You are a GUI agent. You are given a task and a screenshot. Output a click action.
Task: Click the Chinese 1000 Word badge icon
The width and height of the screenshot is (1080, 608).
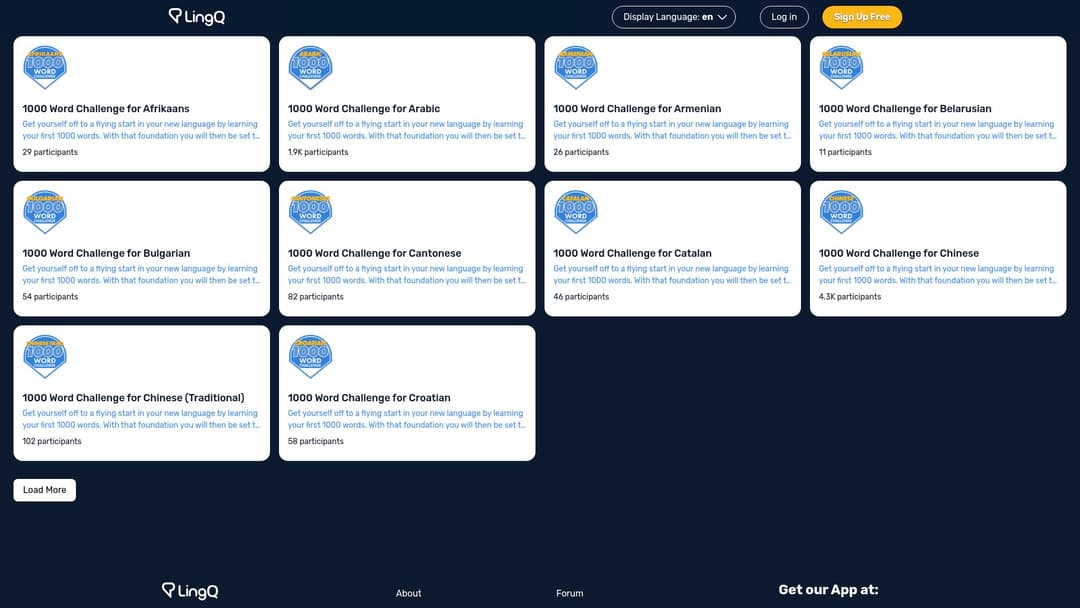[841, 212]
